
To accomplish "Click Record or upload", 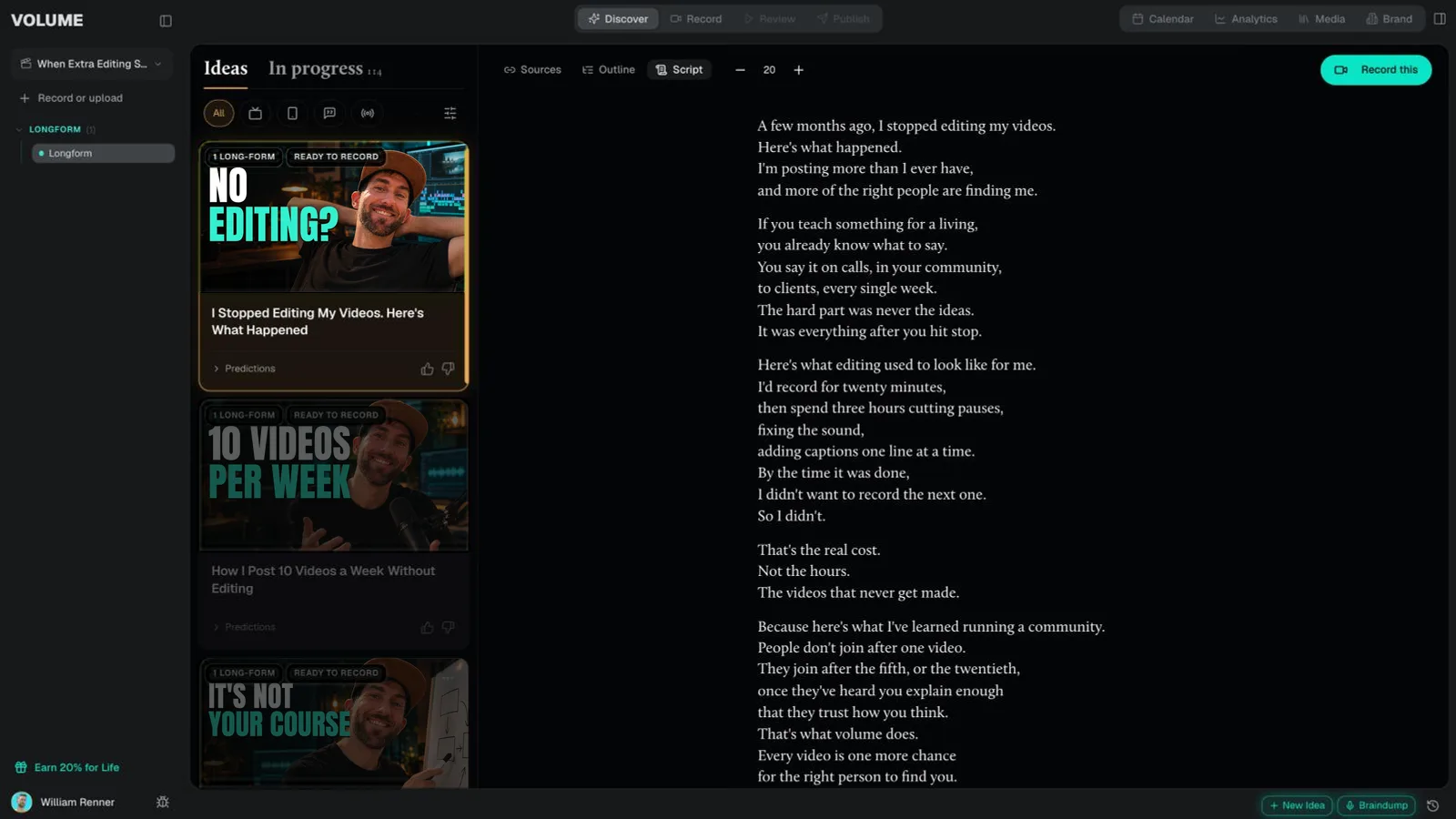I will pyautogui.click(x=71, y=98).
